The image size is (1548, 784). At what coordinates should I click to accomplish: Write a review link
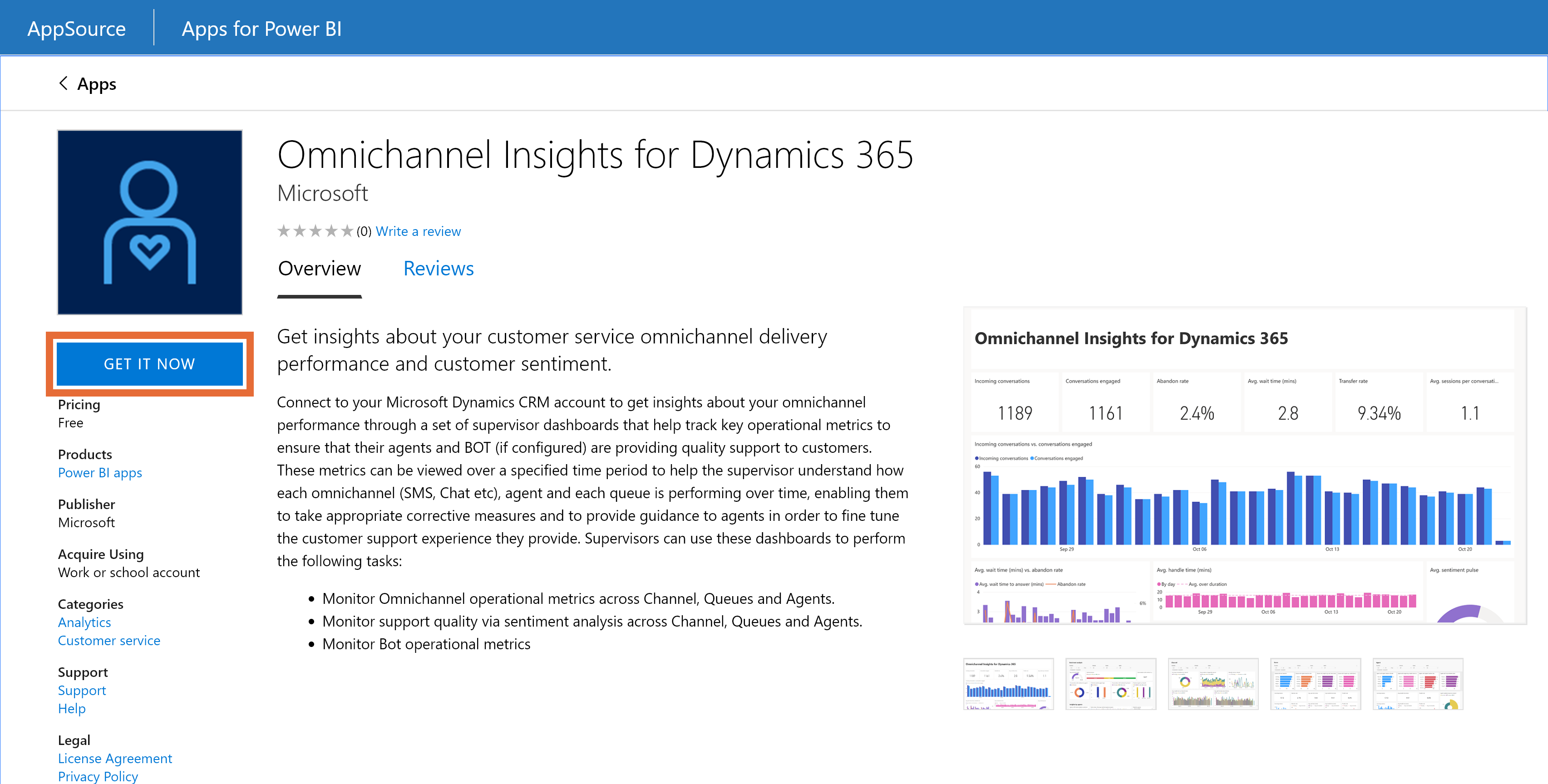(418, 231)
